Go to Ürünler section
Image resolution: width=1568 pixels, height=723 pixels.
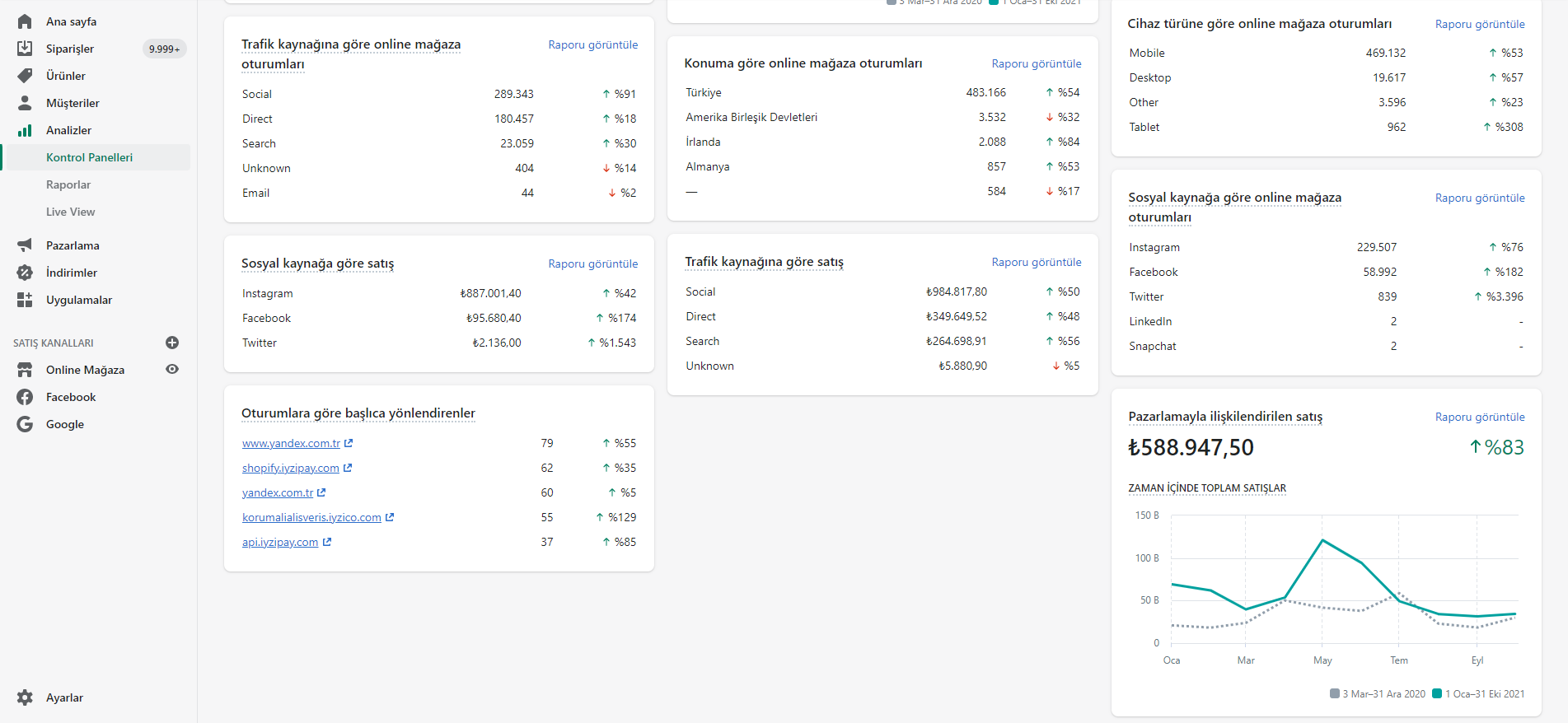66,76
